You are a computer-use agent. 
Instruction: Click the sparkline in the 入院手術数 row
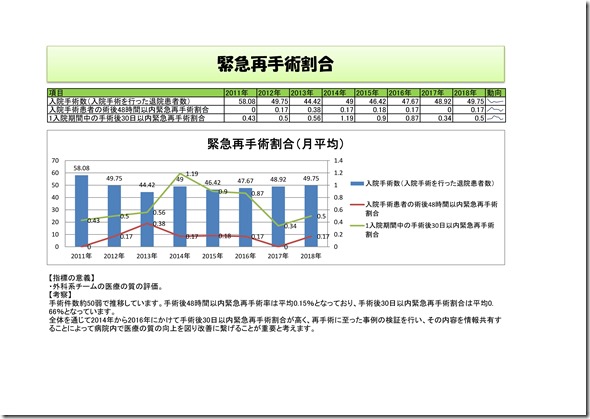495,102
